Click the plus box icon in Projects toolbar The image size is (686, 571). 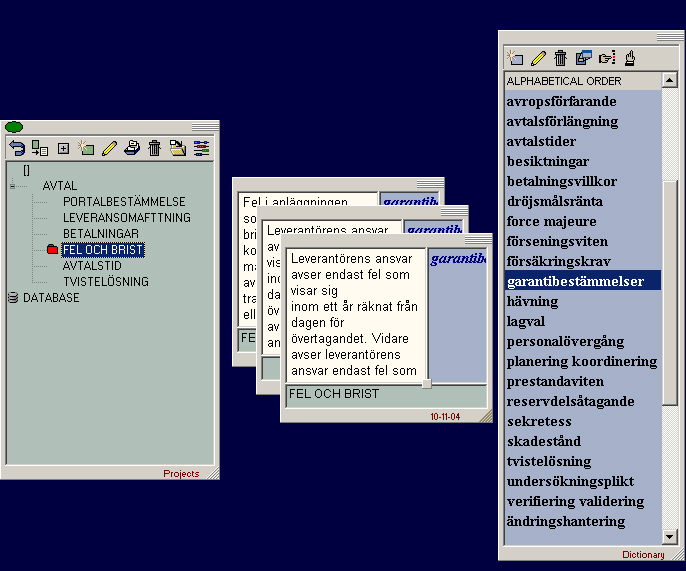pos(63,148)
